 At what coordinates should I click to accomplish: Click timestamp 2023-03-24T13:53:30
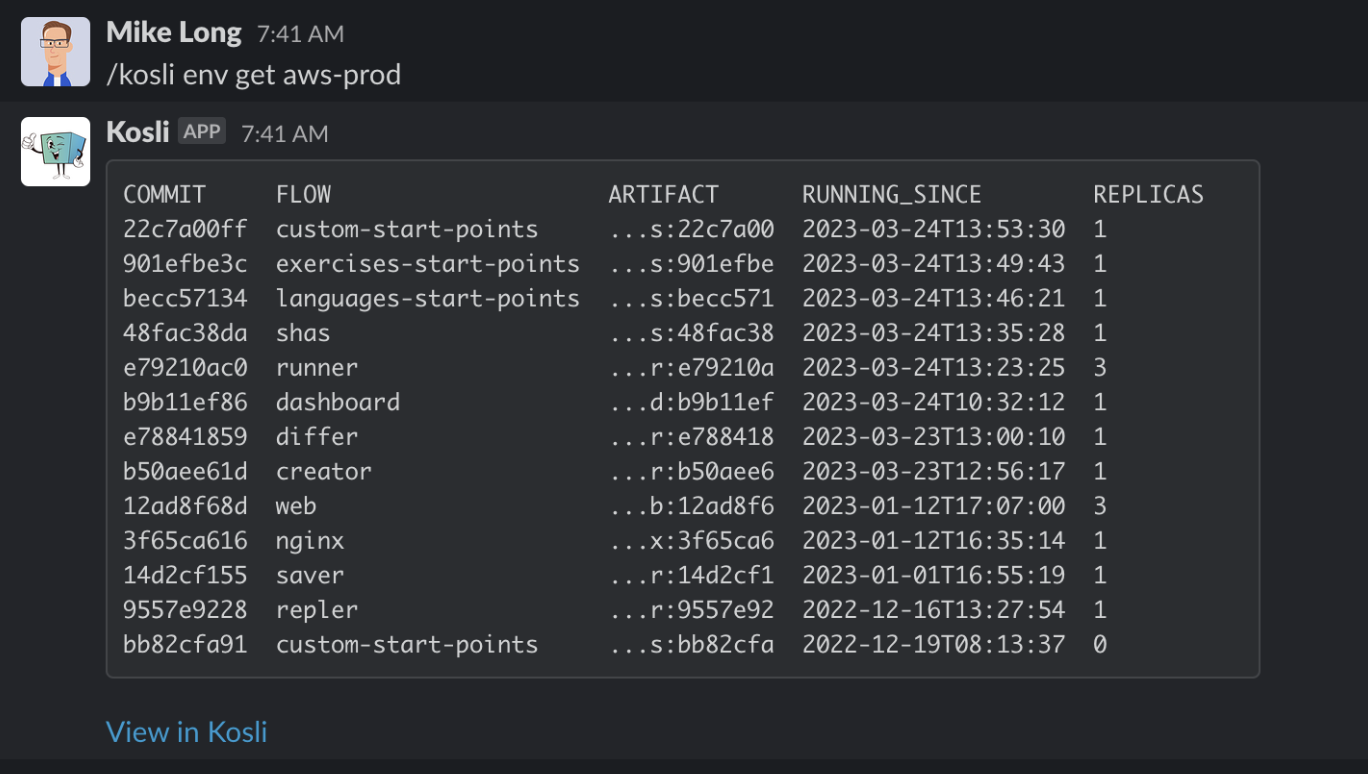click(x=933, y=229)
